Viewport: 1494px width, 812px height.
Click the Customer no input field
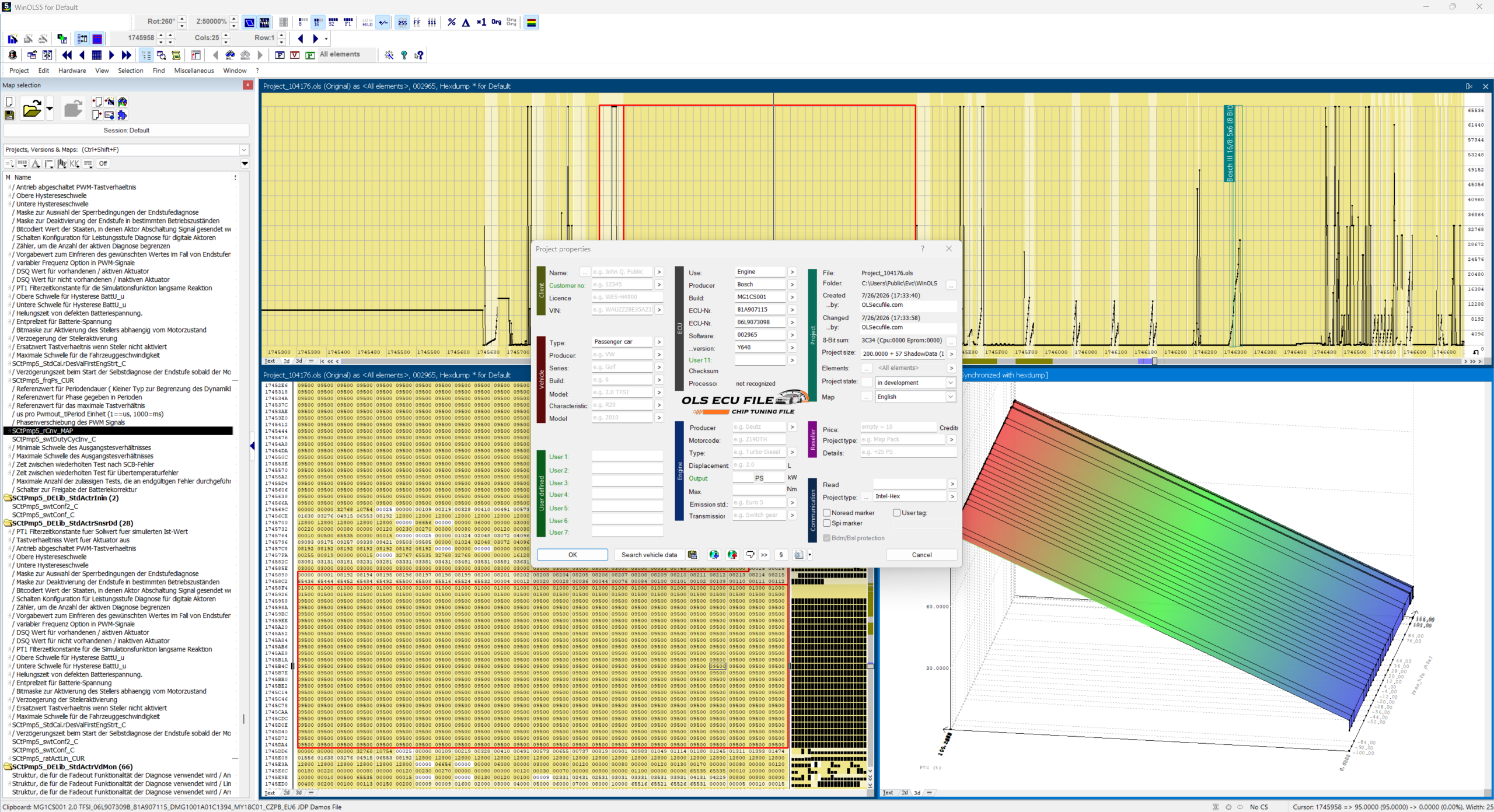(x=622, y=285)
